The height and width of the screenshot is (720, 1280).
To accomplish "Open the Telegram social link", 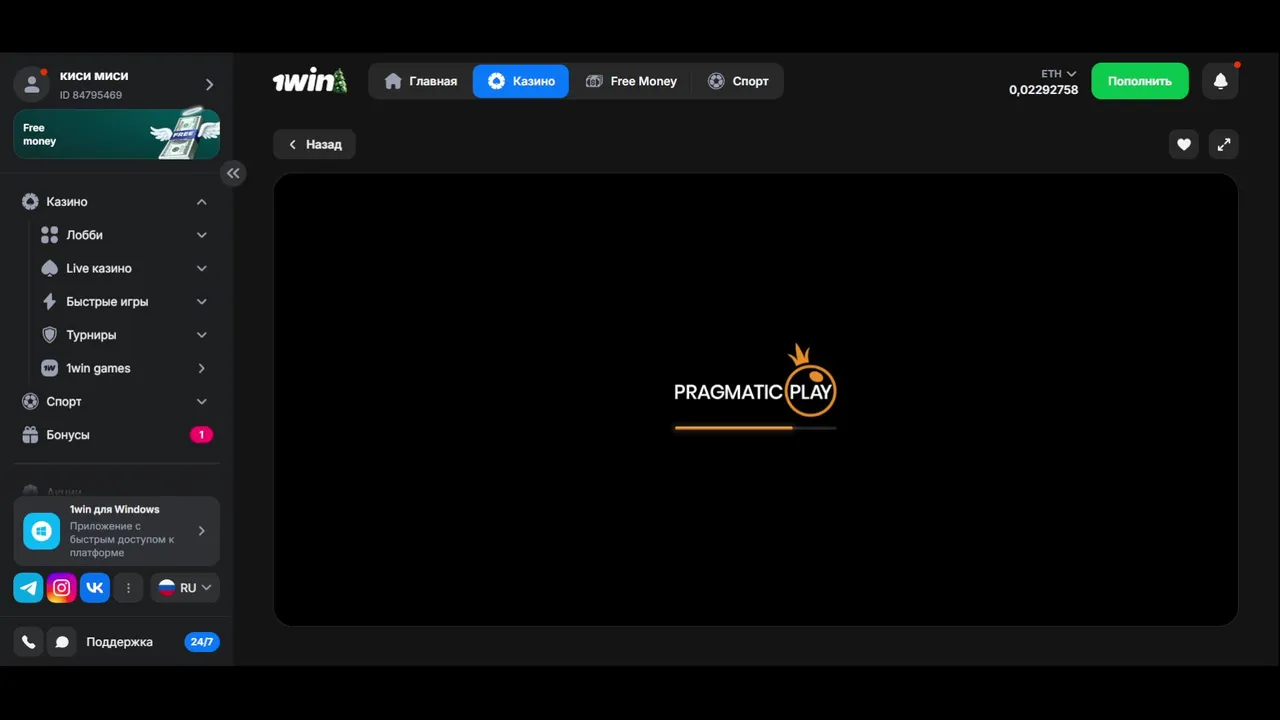I will [x=28, y=588].
